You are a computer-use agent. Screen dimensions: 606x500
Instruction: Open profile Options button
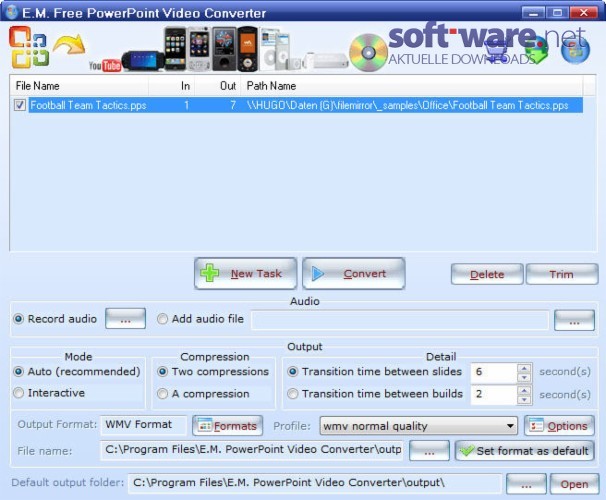559,425
